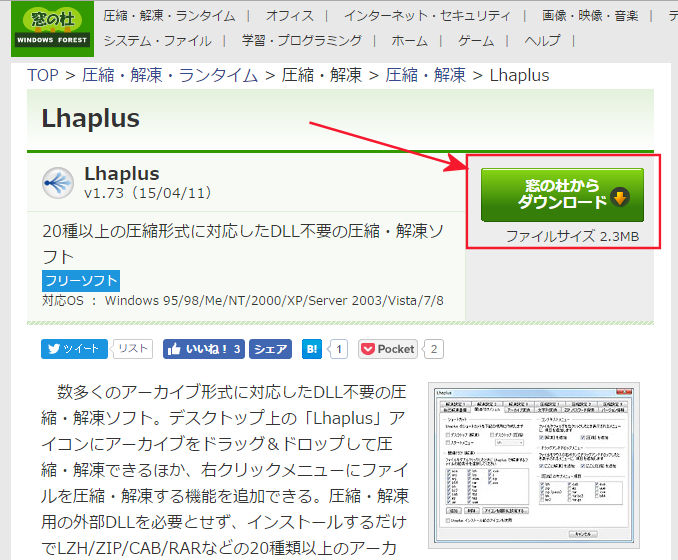This screenshot has width=678, height=560.
Task: Click the Hatena bookmark count 1
Action: pos(339,349)
